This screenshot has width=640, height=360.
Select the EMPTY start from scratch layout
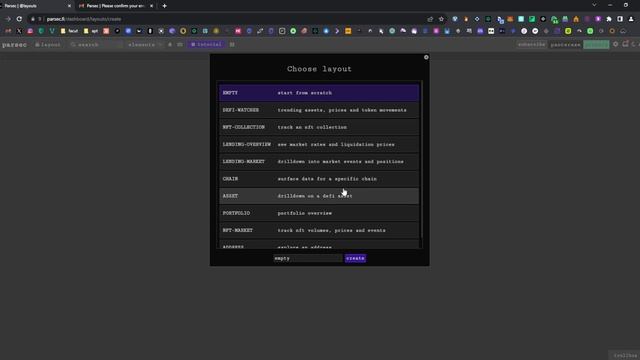(319, 93)
